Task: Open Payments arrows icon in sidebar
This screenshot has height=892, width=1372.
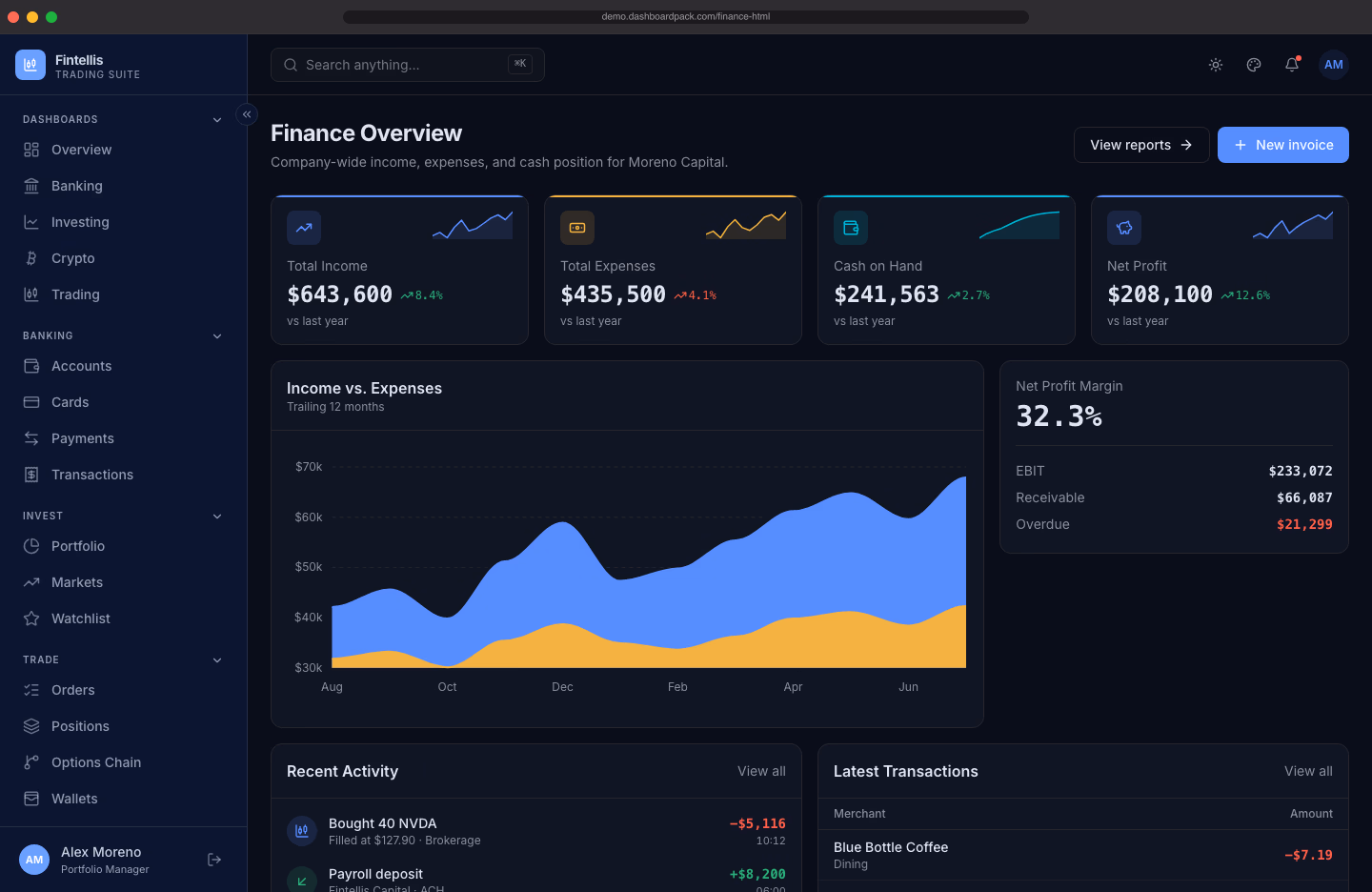Action: point(31,438)
